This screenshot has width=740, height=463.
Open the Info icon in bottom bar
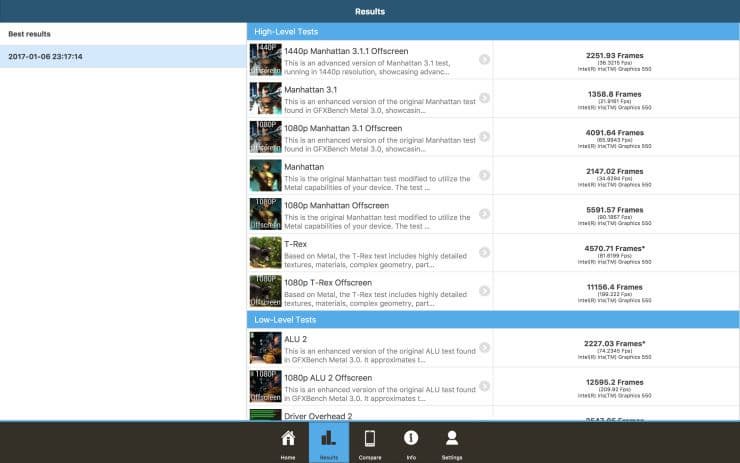(411, 438)
